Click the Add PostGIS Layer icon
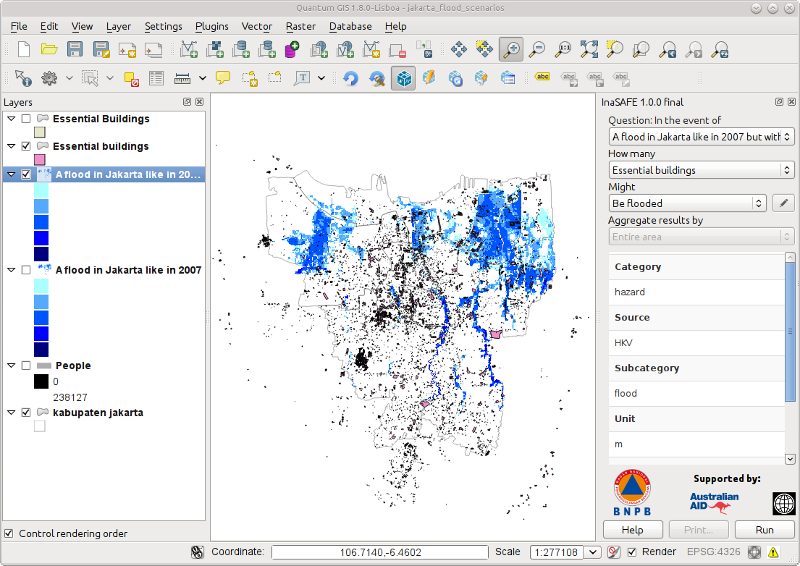This screenshot has width=800, height=566. pos(241,50)
